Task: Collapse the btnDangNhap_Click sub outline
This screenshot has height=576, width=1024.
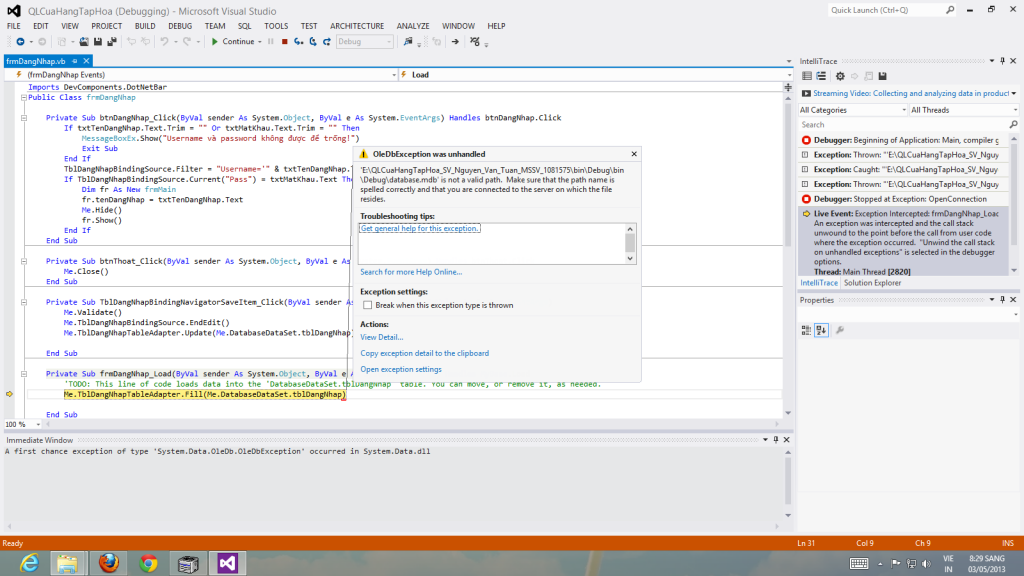Action: pyautogui.click(x=24, y=118)
